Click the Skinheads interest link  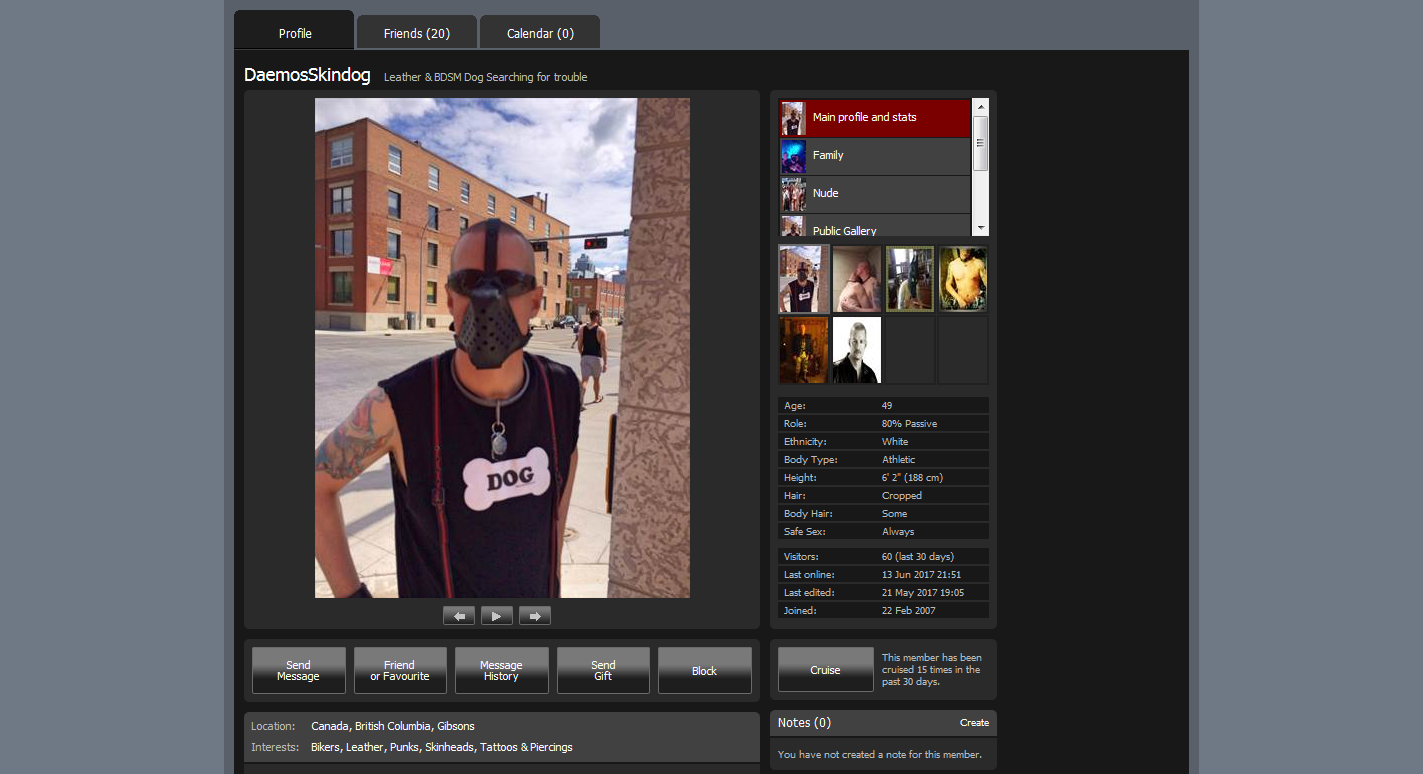point(449,747)
